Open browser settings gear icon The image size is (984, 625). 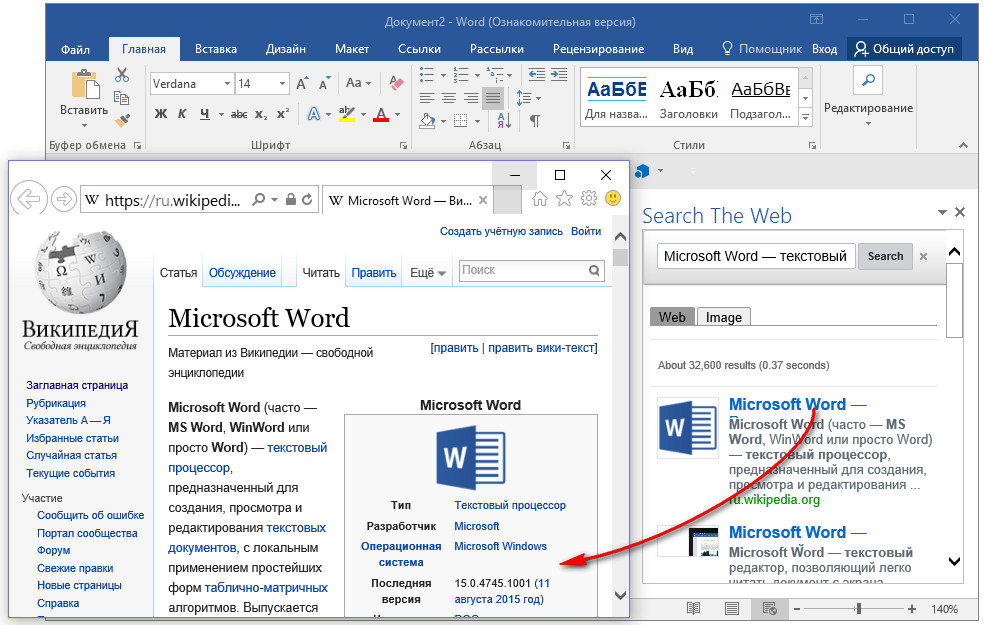point(589,199)
